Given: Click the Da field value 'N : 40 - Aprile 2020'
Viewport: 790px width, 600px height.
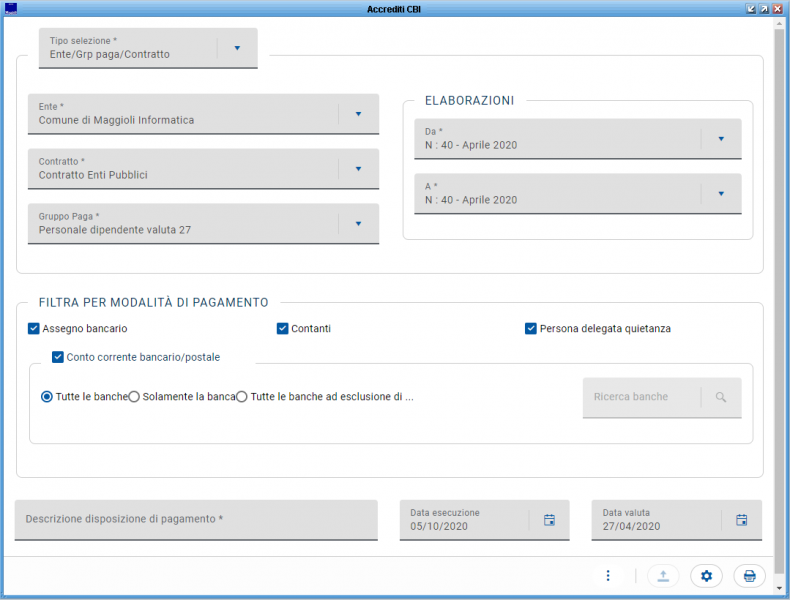Looking at the screenshot, I should pos(471,145).
